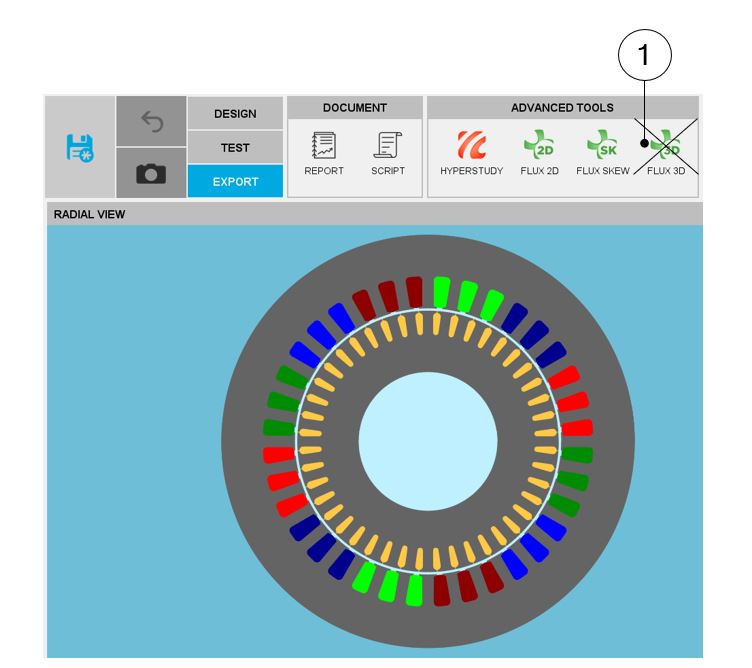Click the Document section header
752x668 pixels.
pos(354,107)
